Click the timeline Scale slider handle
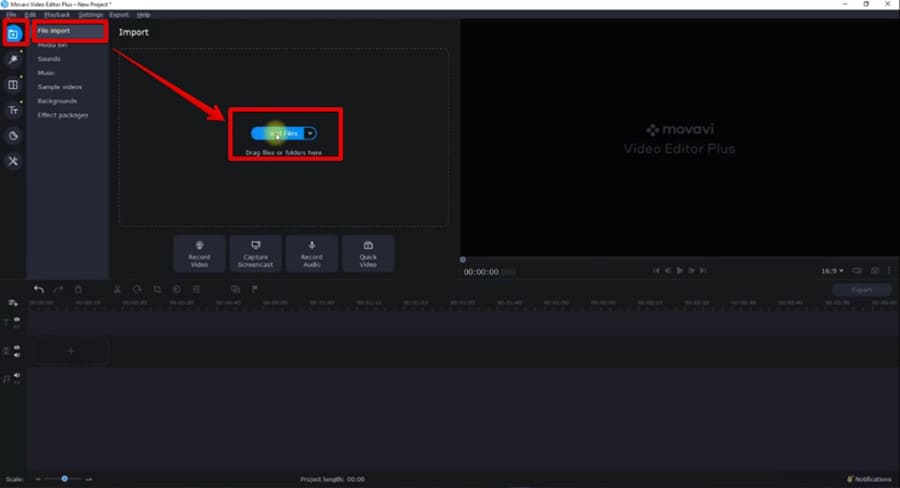This screenshot has height=488, width=900. point(64,478)
